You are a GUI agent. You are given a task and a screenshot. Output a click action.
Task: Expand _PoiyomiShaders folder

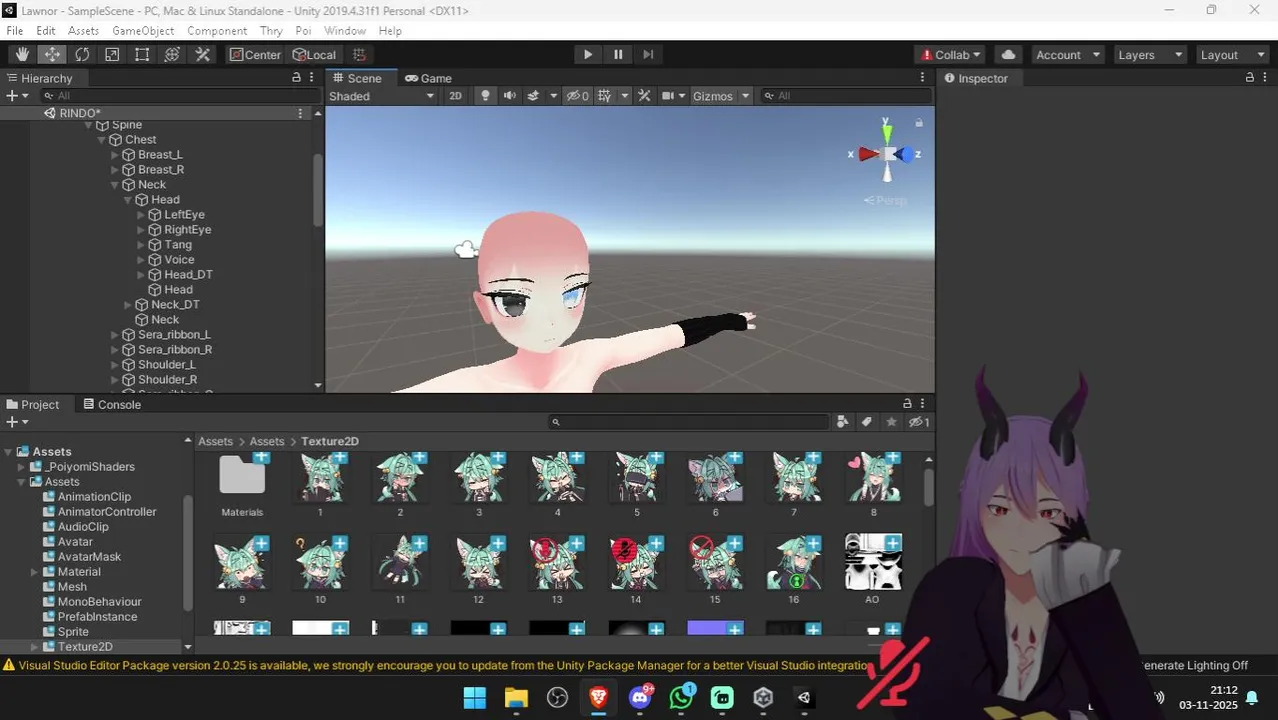pyautogui.click(x=21, y=467)
